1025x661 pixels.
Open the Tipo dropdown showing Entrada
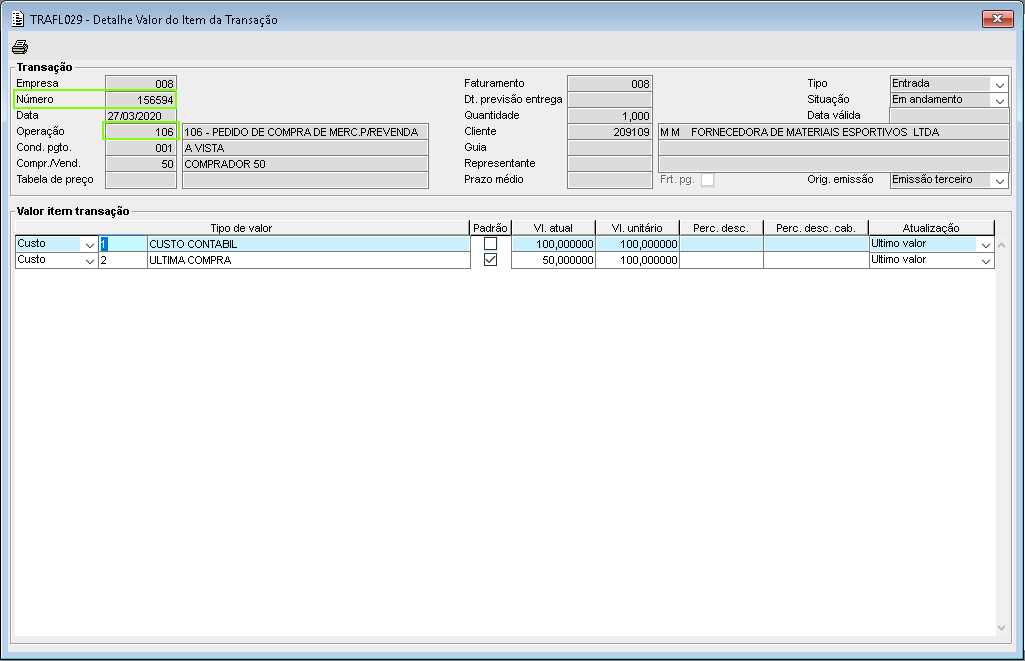pyautogui.click(x=1000, y=84)
